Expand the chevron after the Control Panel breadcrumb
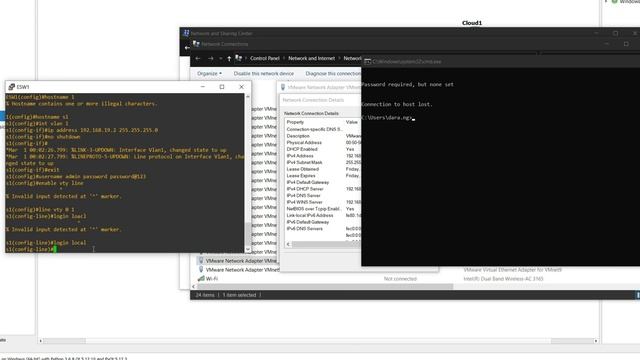640x360 pixels. point(284,58)
